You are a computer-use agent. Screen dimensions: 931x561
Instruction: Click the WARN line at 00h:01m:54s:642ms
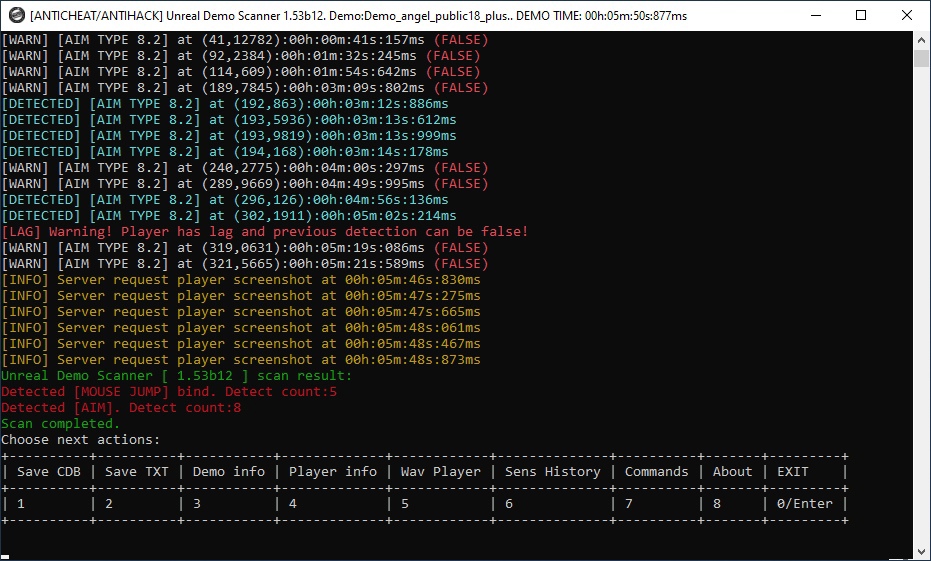[x=241, y=72]
